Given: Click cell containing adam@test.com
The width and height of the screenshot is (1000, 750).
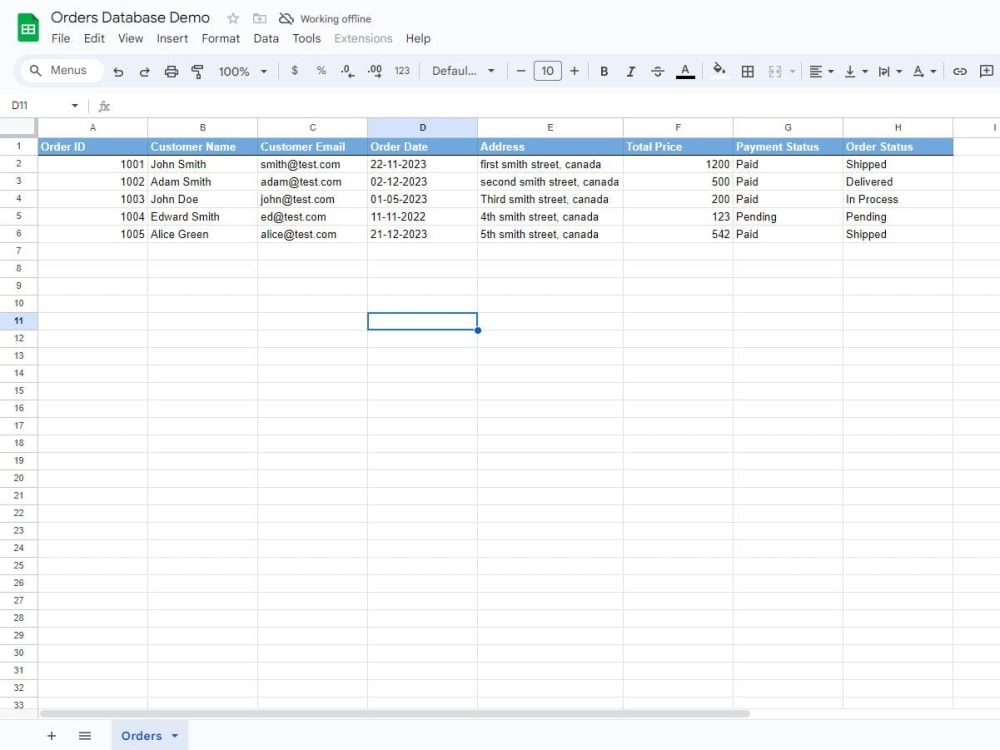Looking at the screenshot, I should point(312,182).
